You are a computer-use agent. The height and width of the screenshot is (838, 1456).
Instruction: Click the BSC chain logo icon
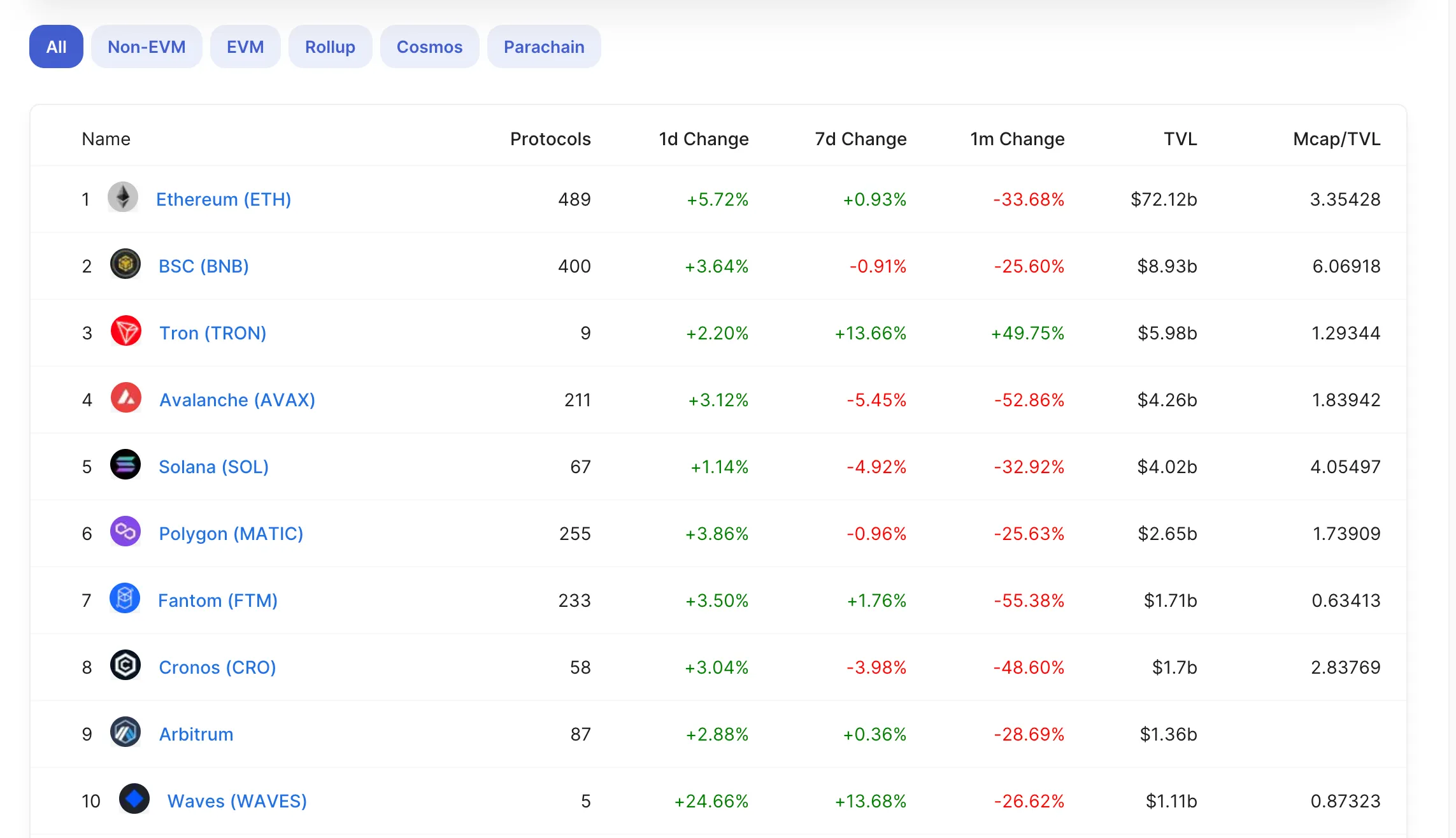click(125, 264)
